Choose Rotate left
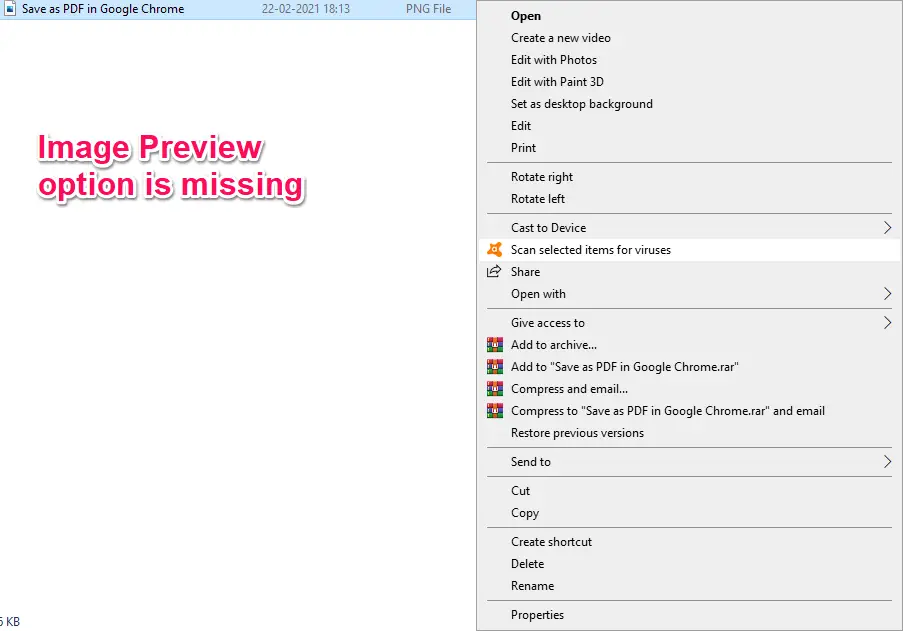This screenshot has width=903, height=631. (689, 198)
